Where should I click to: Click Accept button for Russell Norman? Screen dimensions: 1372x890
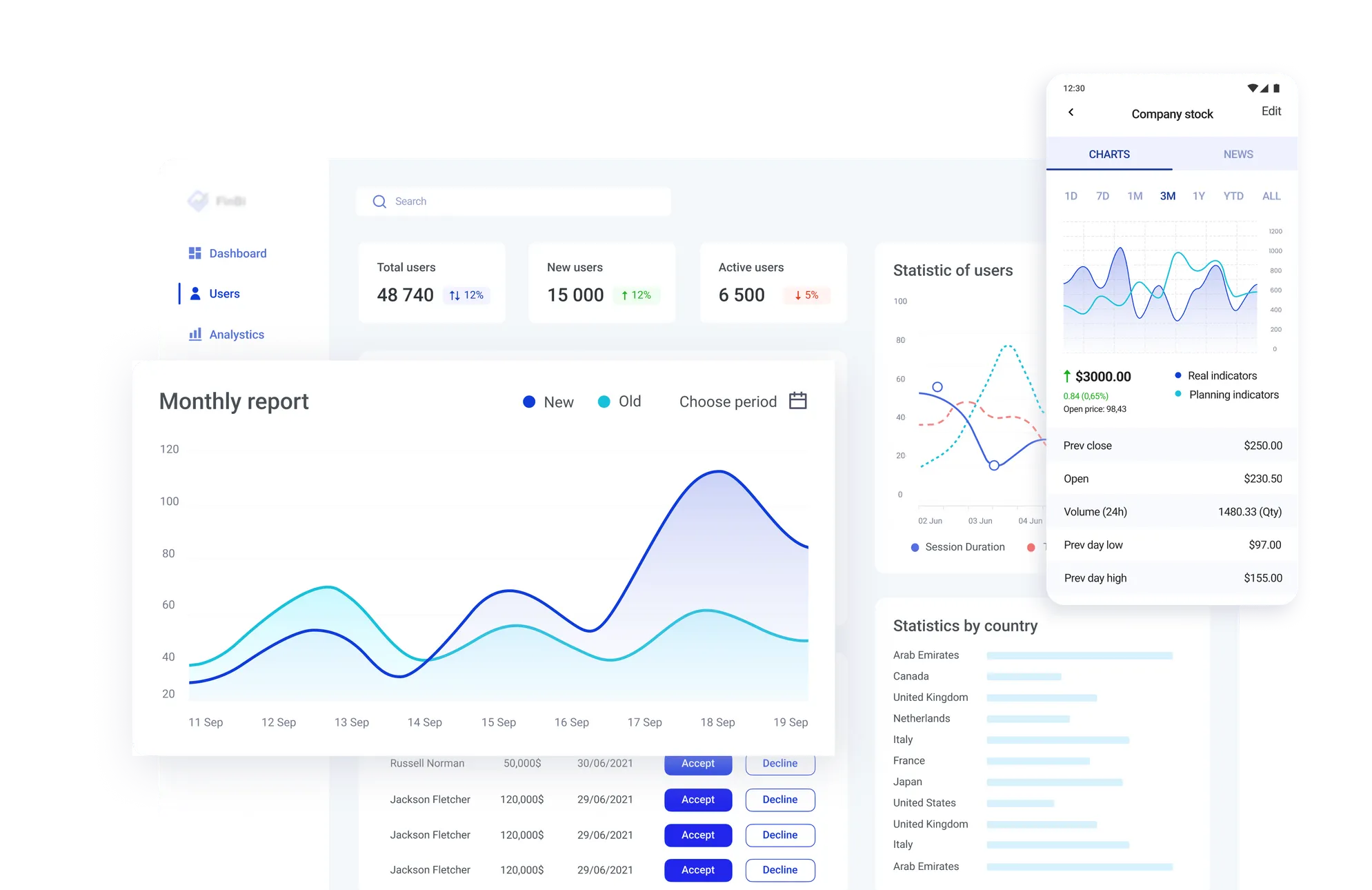pyautogui.click(x=698, y=763)
